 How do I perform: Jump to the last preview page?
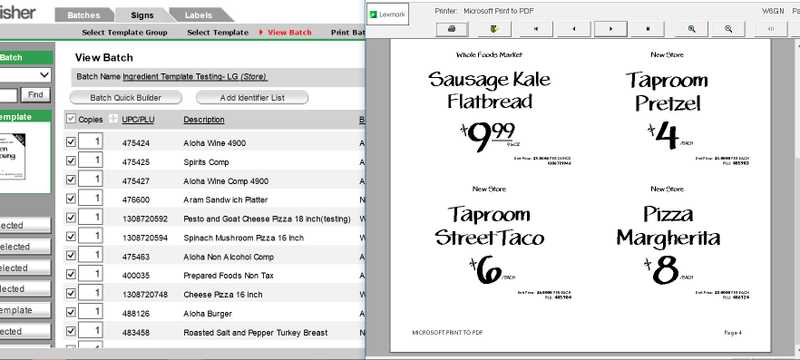[647, 29]
